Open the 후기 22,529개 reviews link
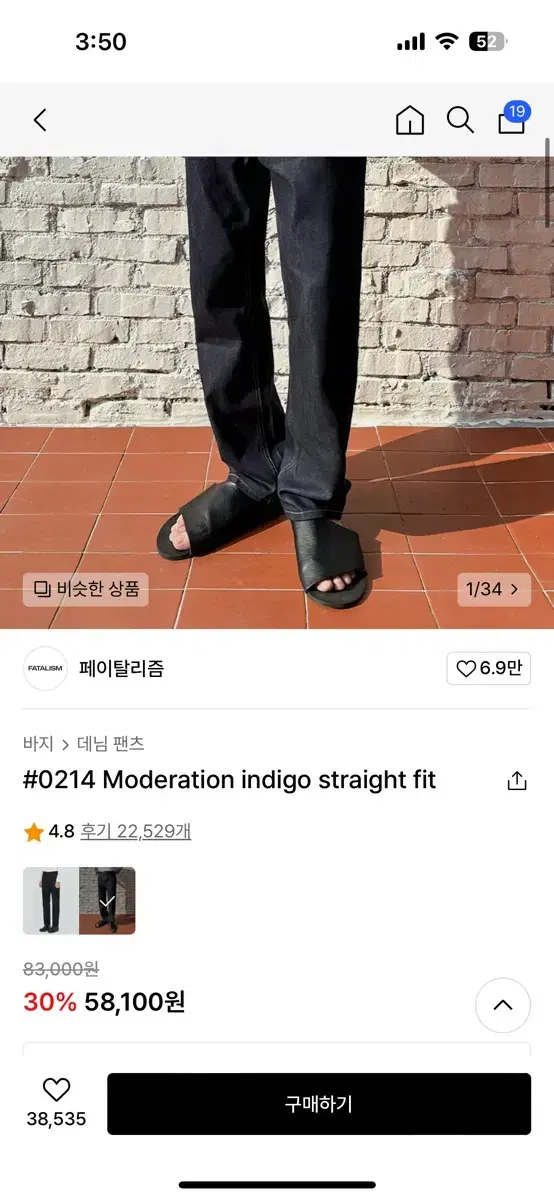 click(x=135, y=832)
